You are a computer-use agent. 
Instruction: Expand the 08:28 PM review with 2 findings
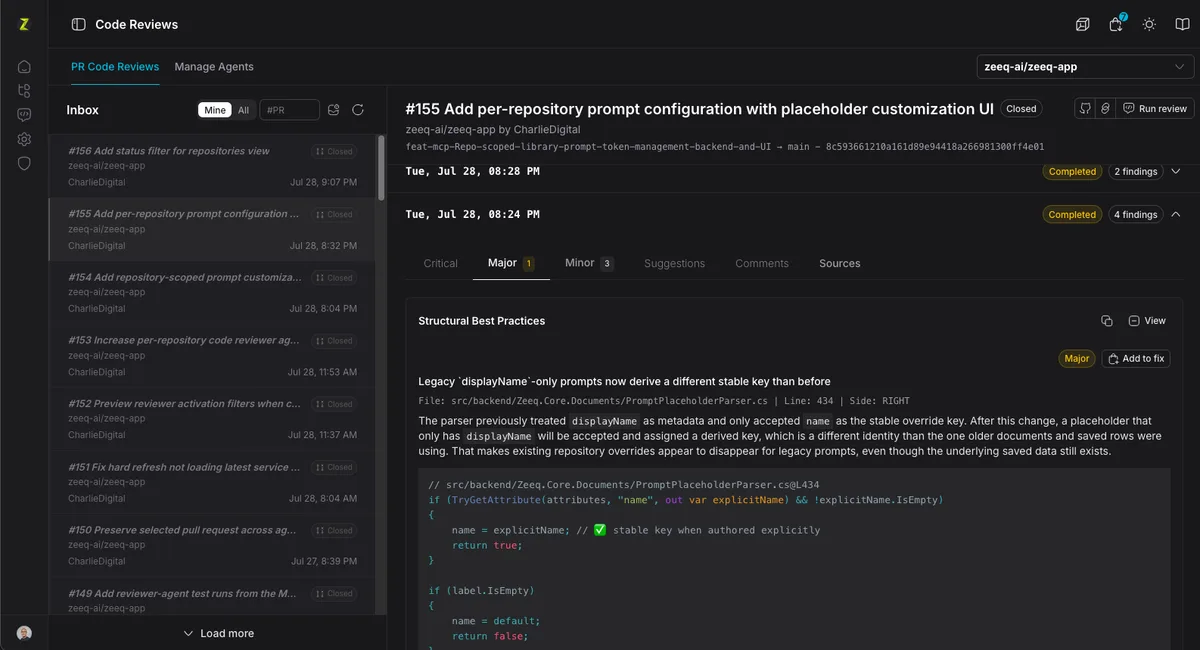[1176, 172]
